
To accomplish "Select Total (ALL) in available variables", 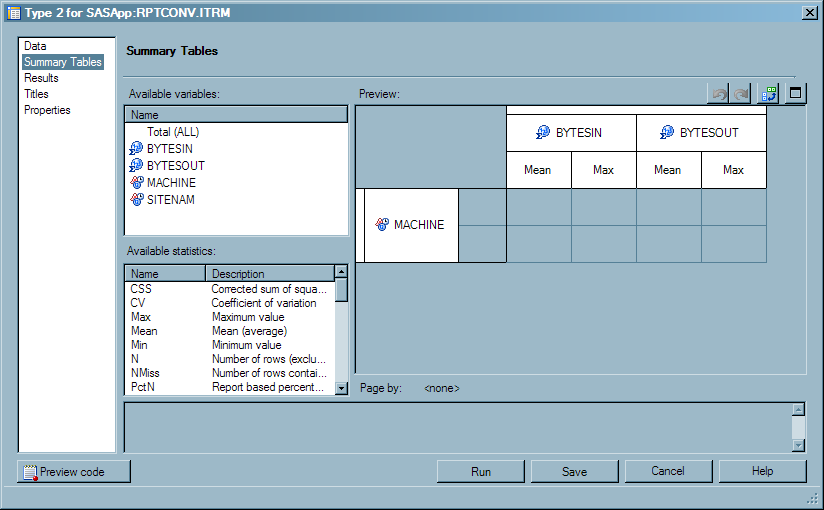I will coord(173,132).
